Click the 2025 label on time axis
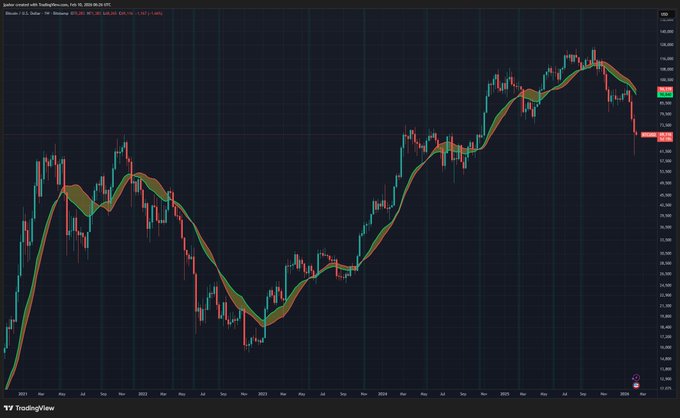The height and width of the screenshot is (418, 680). click(505, 395)
